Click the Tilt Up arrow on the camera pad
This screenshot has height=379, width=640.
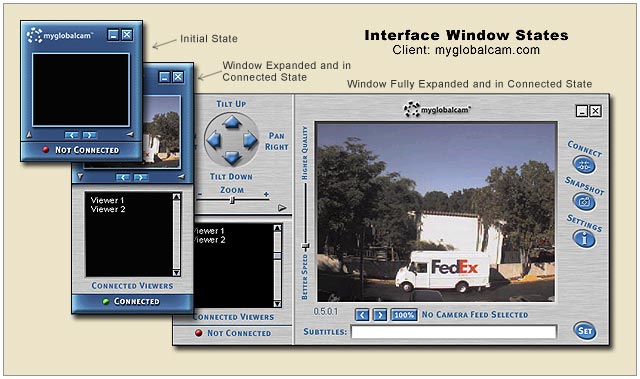coord(231,122)
